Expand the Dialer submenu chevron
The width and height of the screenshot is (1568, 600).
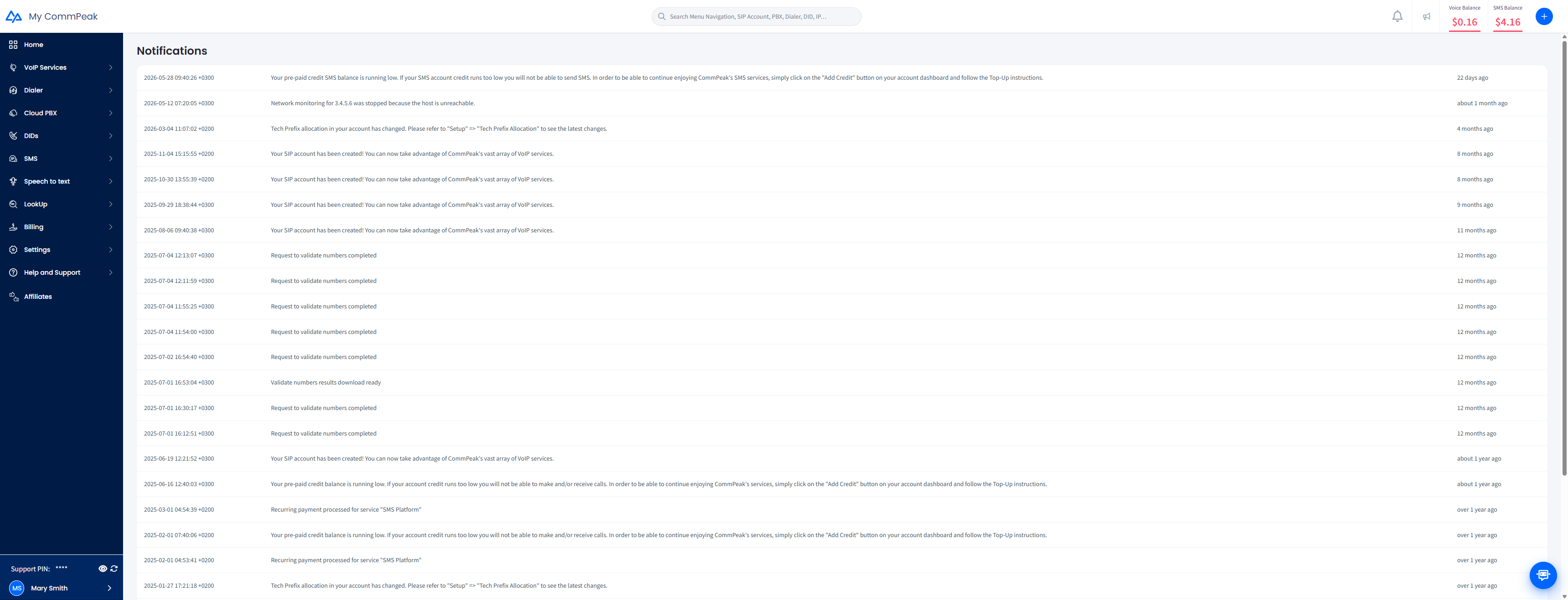[x=111, y=90]
